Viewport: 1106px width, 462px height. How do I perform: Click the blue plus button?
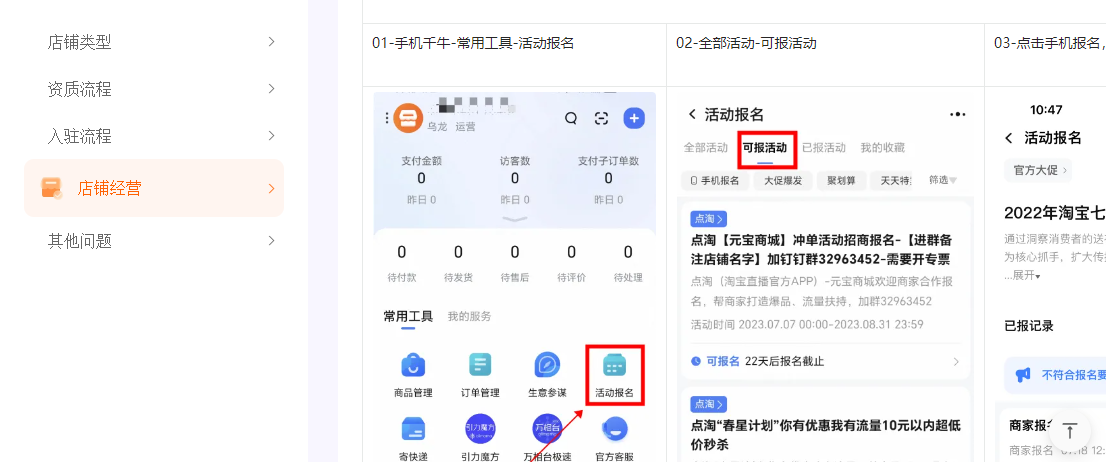click(633, 118)
